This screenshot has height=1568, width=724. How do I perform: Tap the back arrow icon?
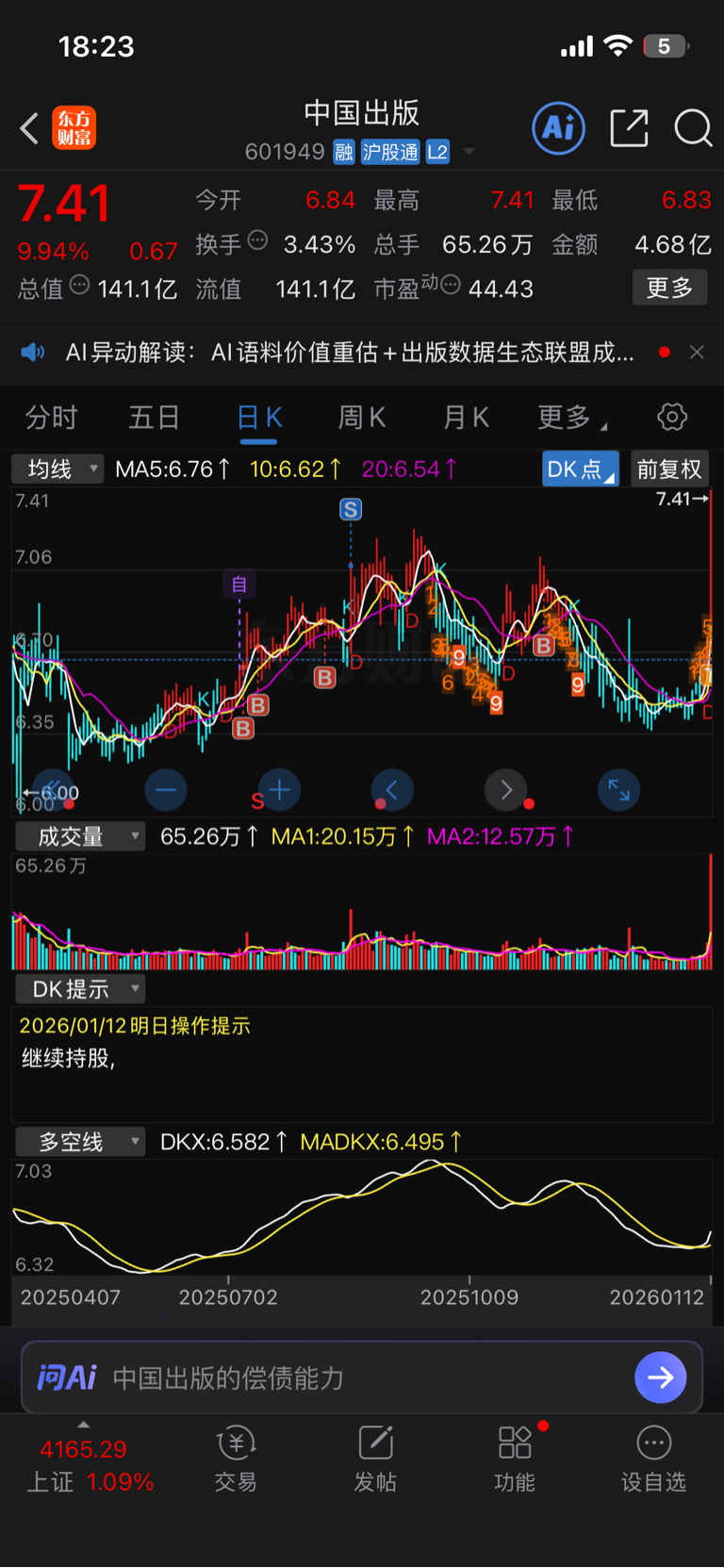tap(29, 128)
